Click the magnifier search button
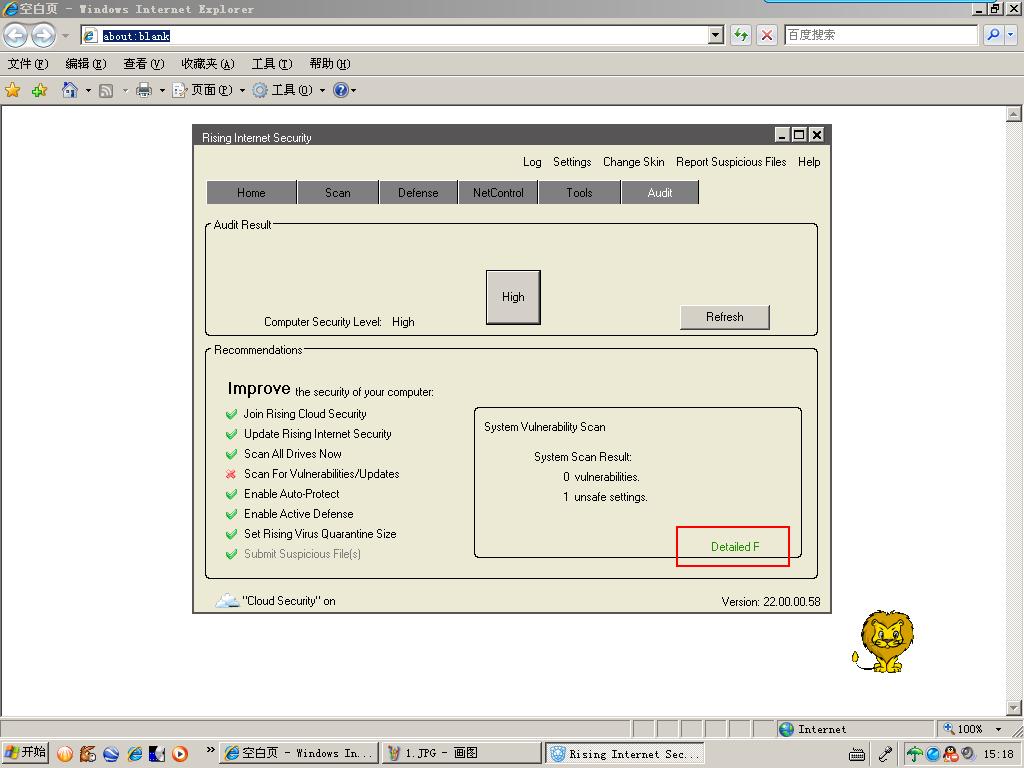This screenshot has height=768, width=1024. 993,35
